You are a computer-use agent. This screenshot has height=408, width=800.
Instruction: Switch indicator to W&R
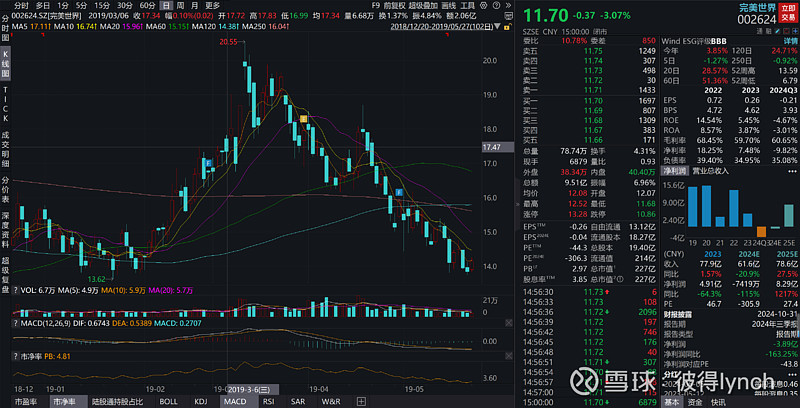(331, 401)
